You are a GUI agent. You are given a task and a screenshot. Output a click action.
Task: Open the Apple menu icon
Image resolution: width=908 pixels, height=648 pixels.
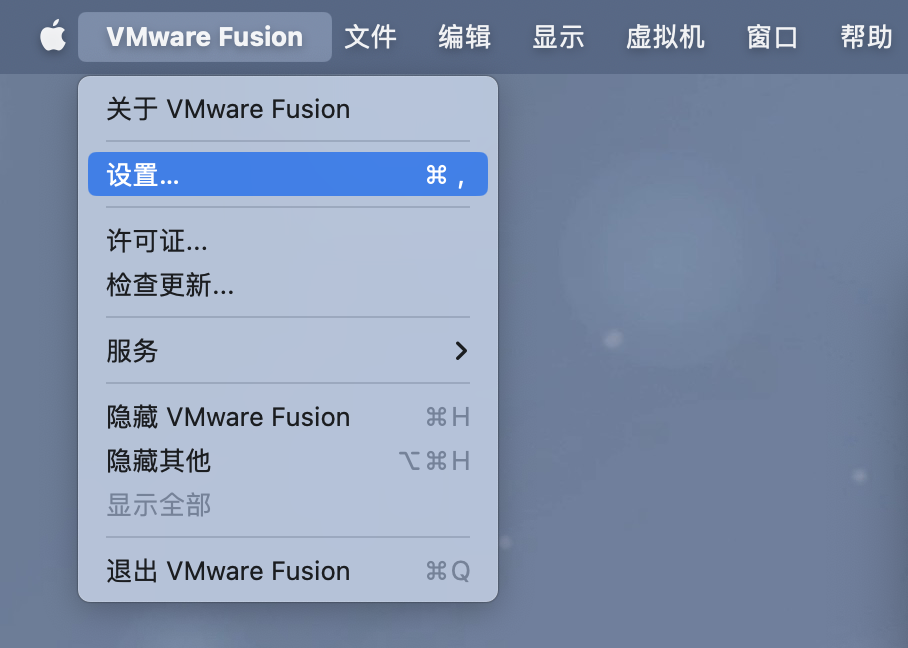(x=52, y=37)
